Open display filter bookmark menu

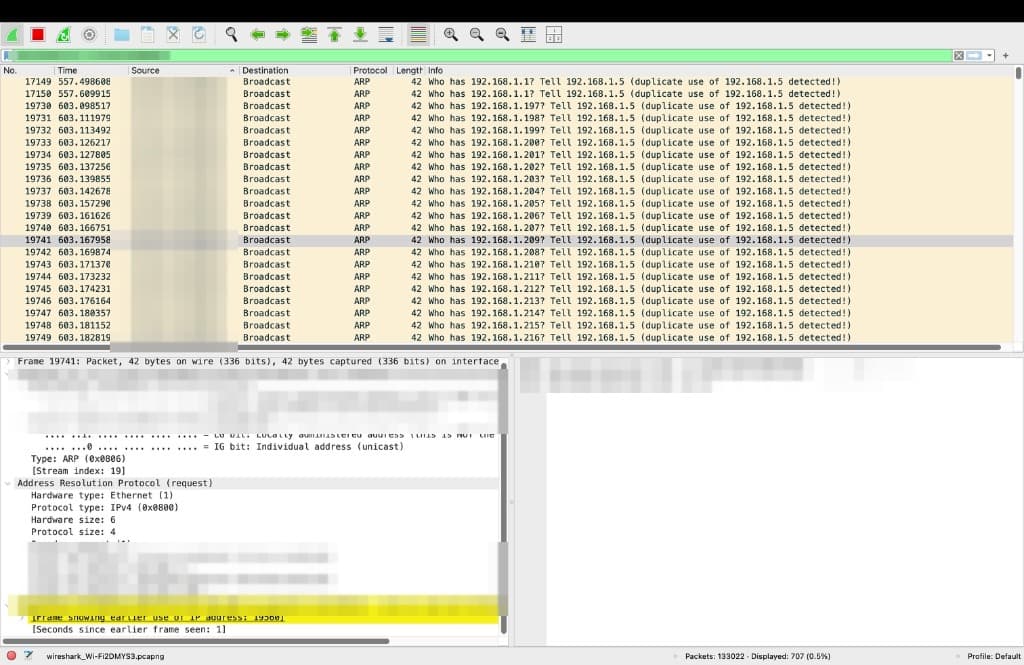7,56
